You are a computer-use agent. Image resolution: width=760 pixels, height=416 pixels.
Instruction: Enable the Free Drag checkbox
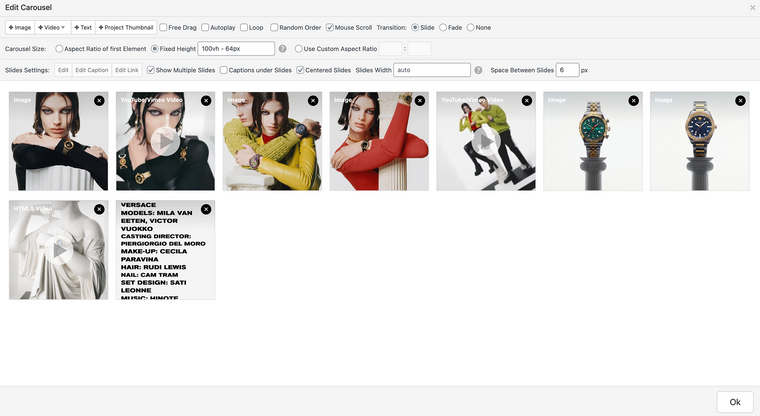point(163,28)
